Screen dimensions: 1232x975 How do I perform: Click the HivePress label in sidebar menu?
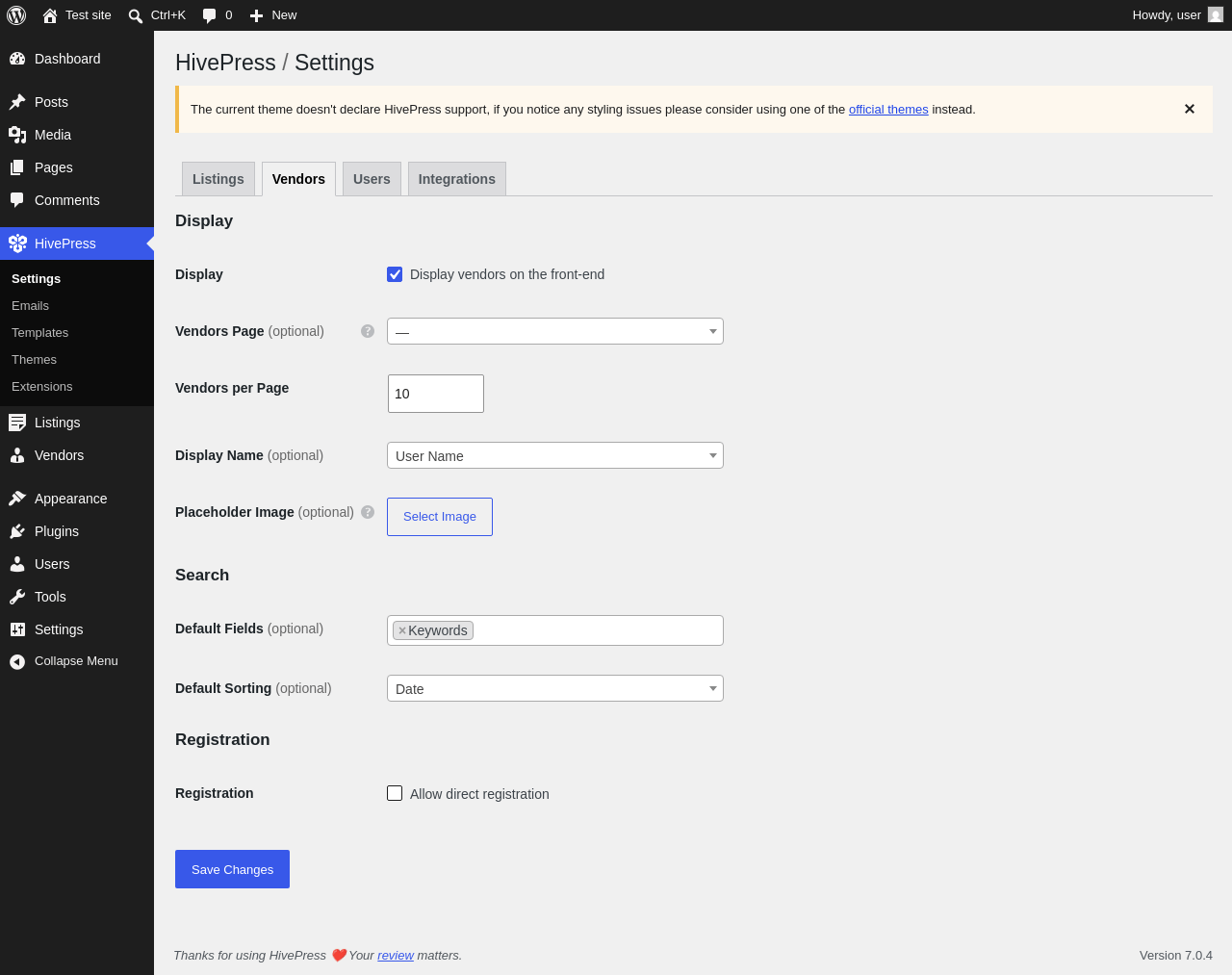pos(65,244)
